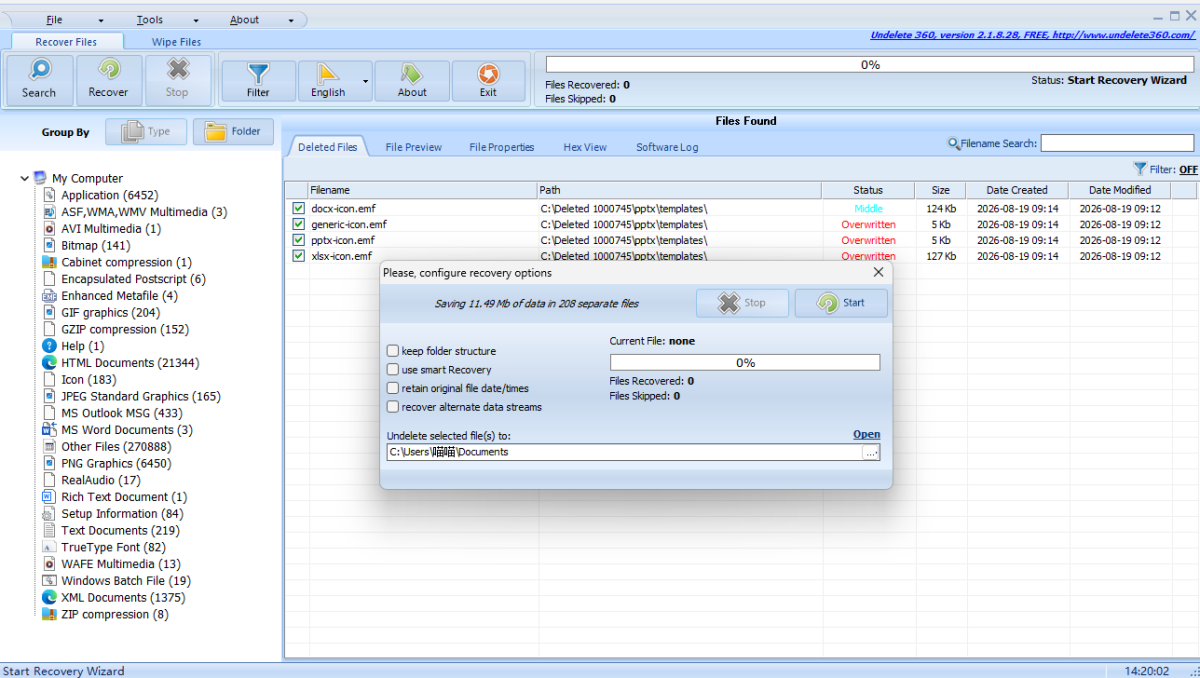The image size is (1200, 678).
Task: Select the HTML Documents category icon
Action: [x=50, y=363]
